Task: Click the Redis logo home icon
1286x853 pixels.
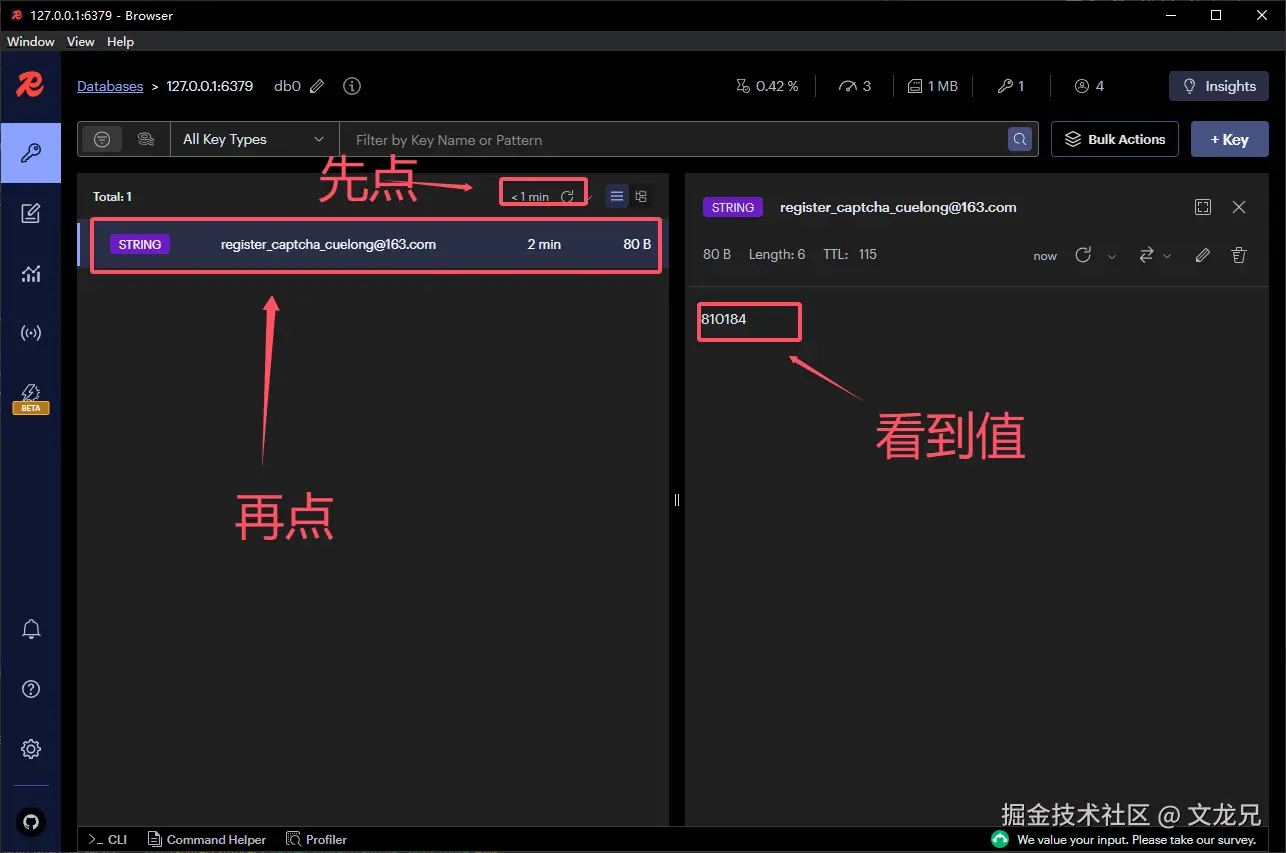Action: click(x=30, y=86)
